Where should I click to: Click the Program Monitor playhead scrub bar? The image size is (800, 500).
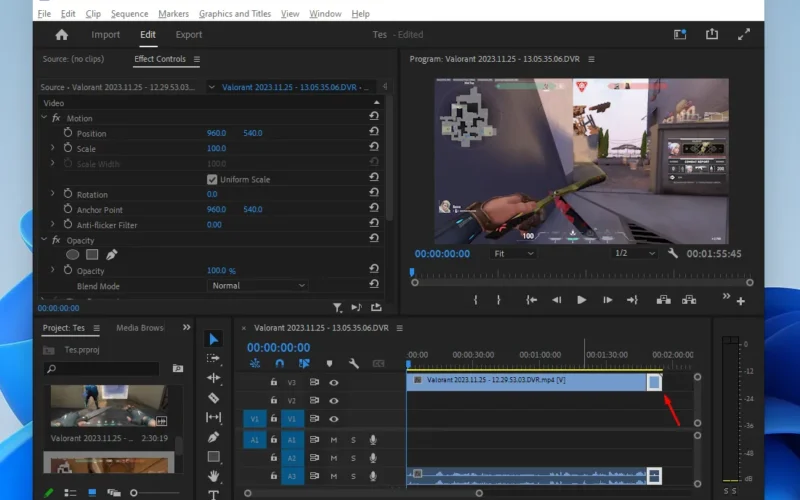point(582,275)
